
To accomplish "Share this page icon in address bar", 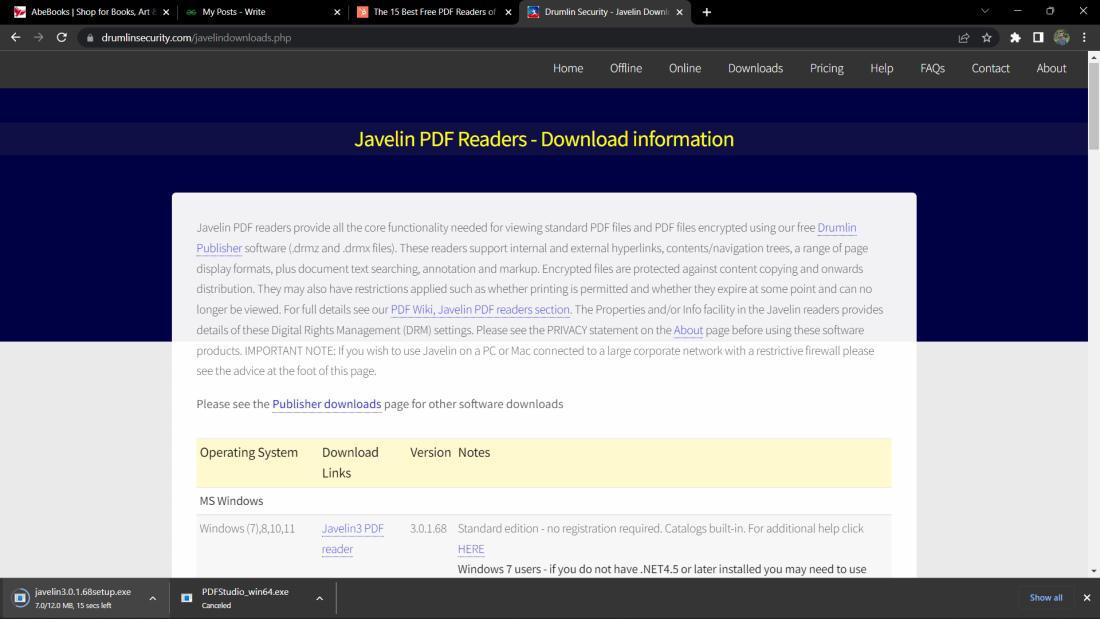I will coord(964,38).
